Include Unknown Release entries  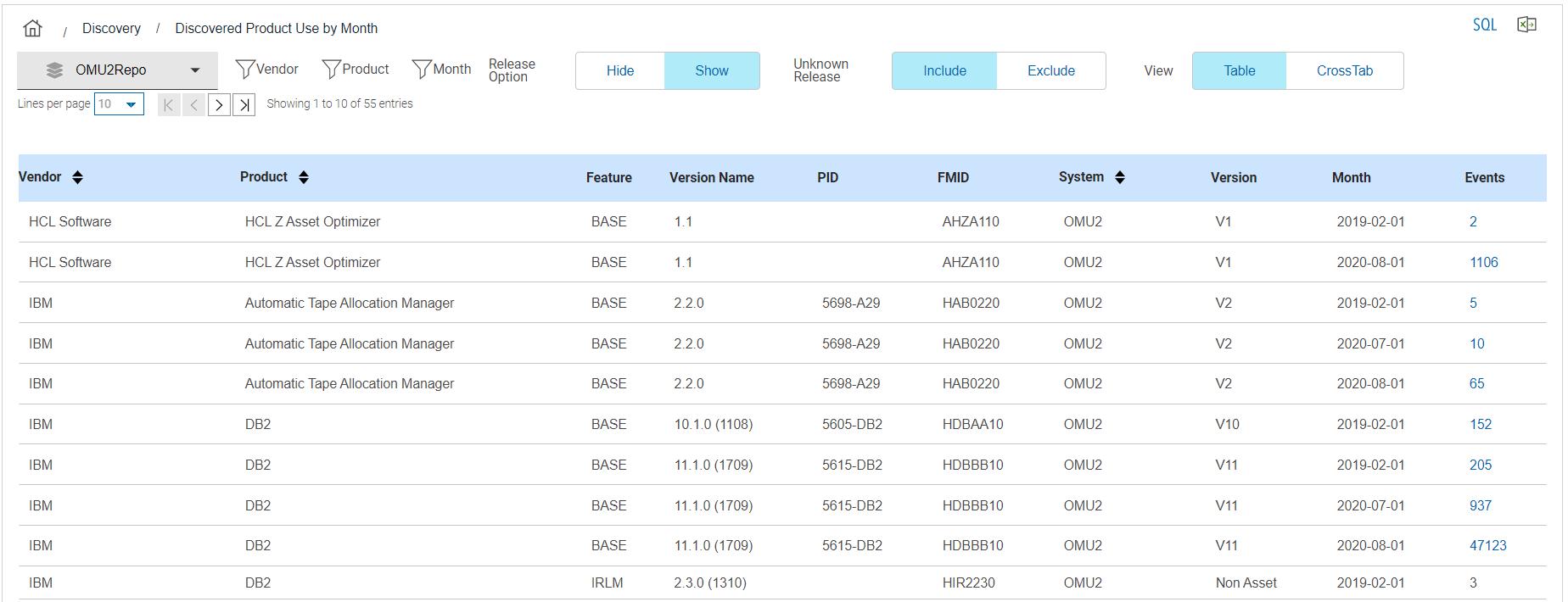[x=944, y=71]
